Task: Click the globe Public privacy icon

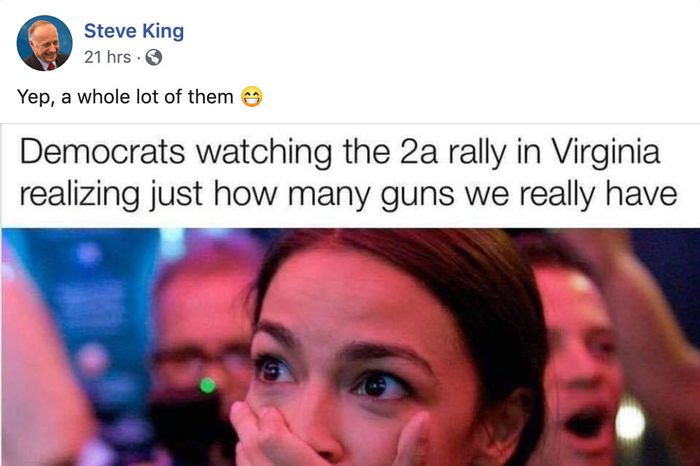Action: click(154, 57)
